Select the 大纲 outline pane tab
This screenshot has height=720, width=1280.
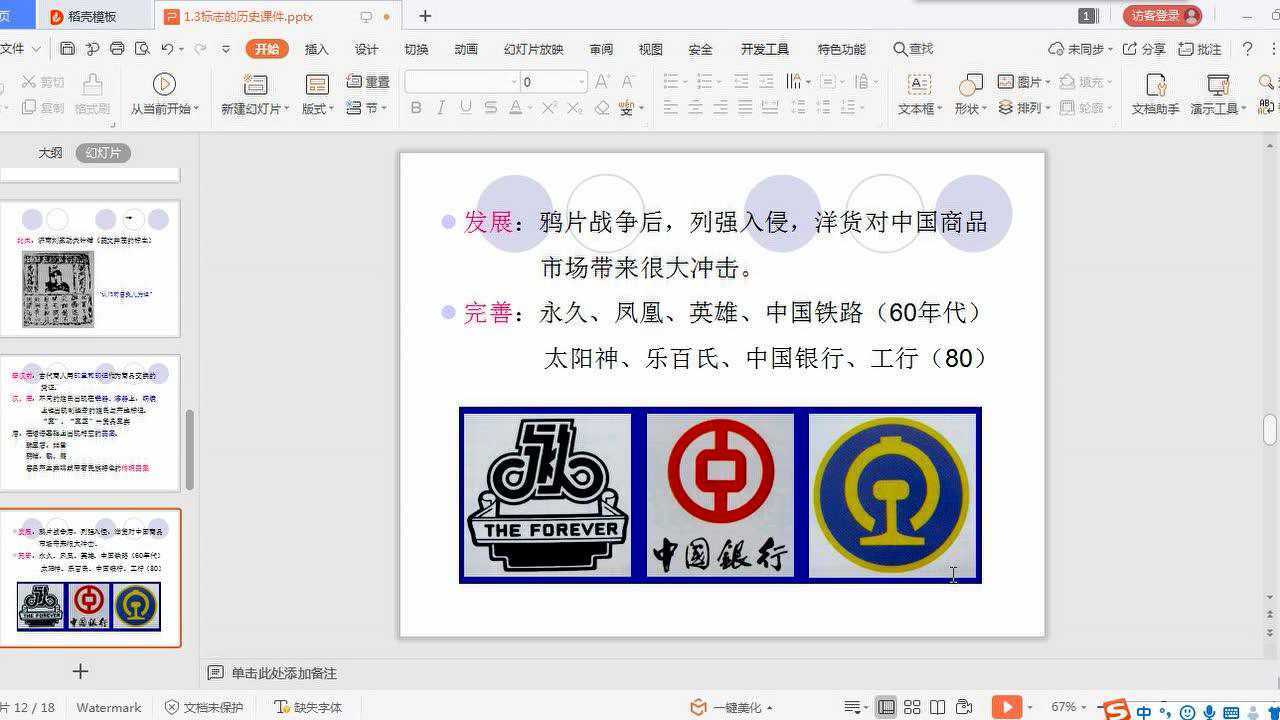(x=50, y=153)
